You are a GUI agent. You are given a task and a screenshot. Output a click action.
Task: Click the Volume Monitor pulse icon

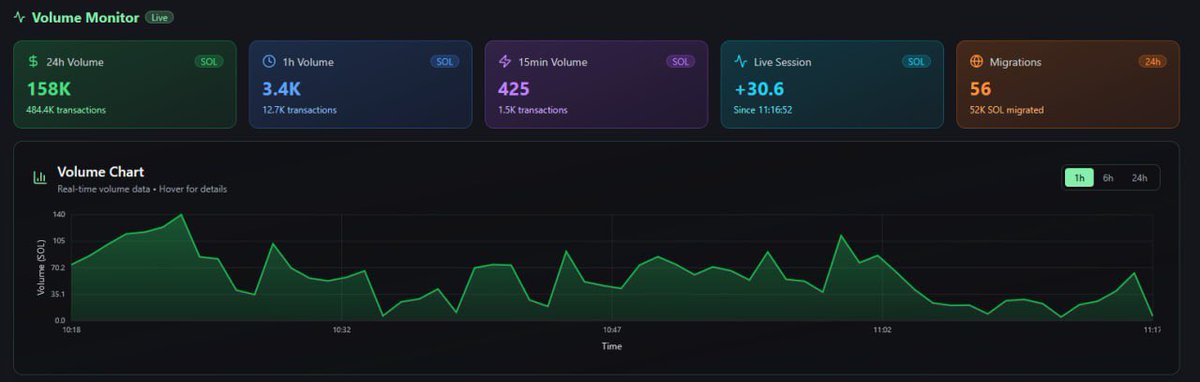point(19,17)
